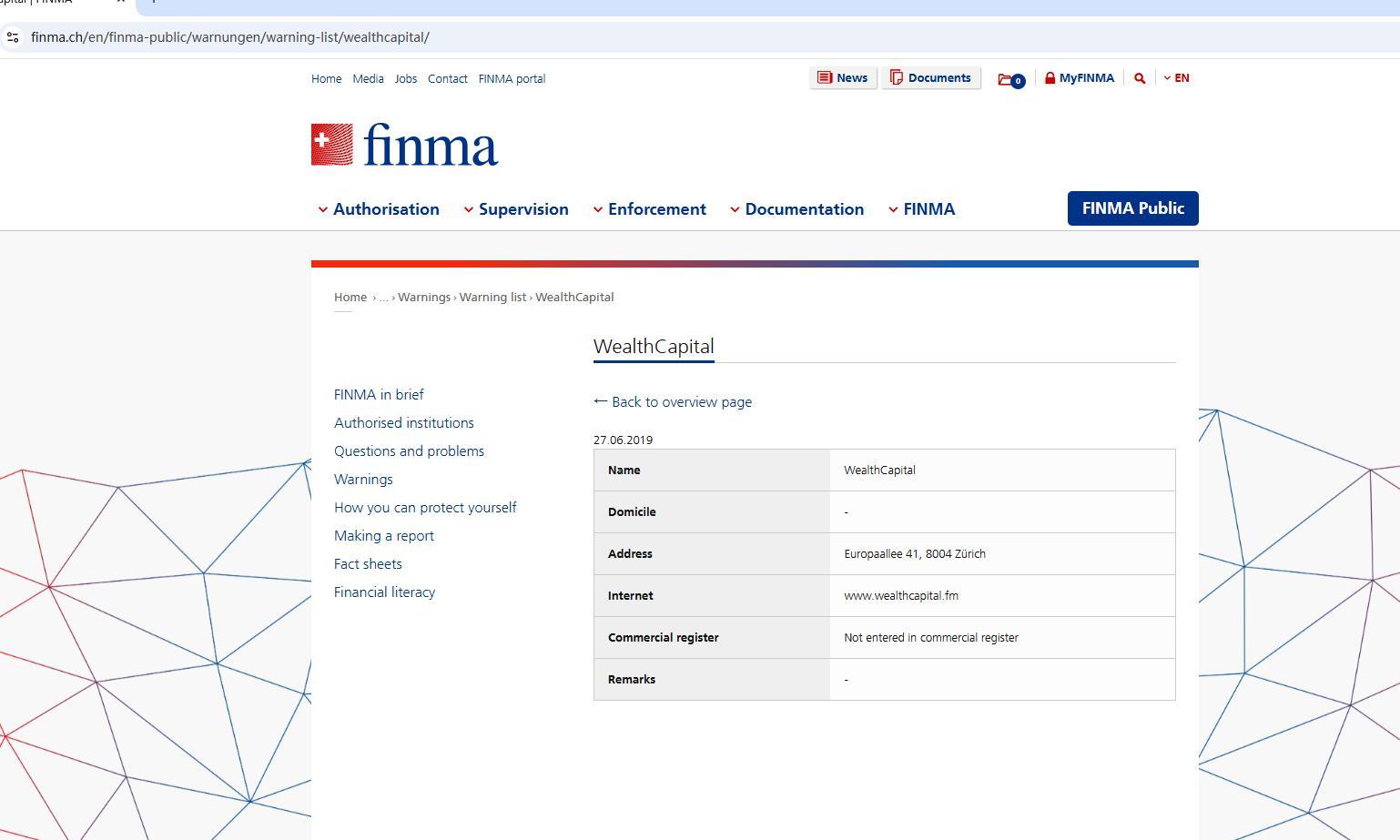This screenshot has height=840, width=1400.
Task: Open Authorised institutions sidebar link
Action: pos(403,423)
